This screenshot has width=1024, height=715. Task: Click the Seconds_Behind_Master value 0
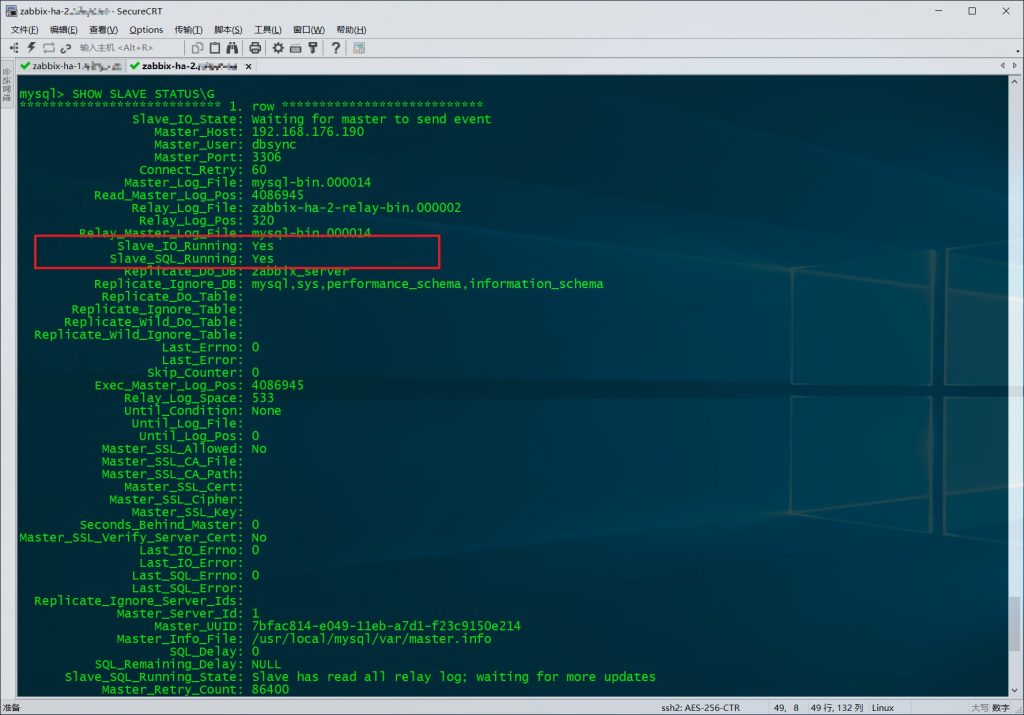click(x=255, y=524)
